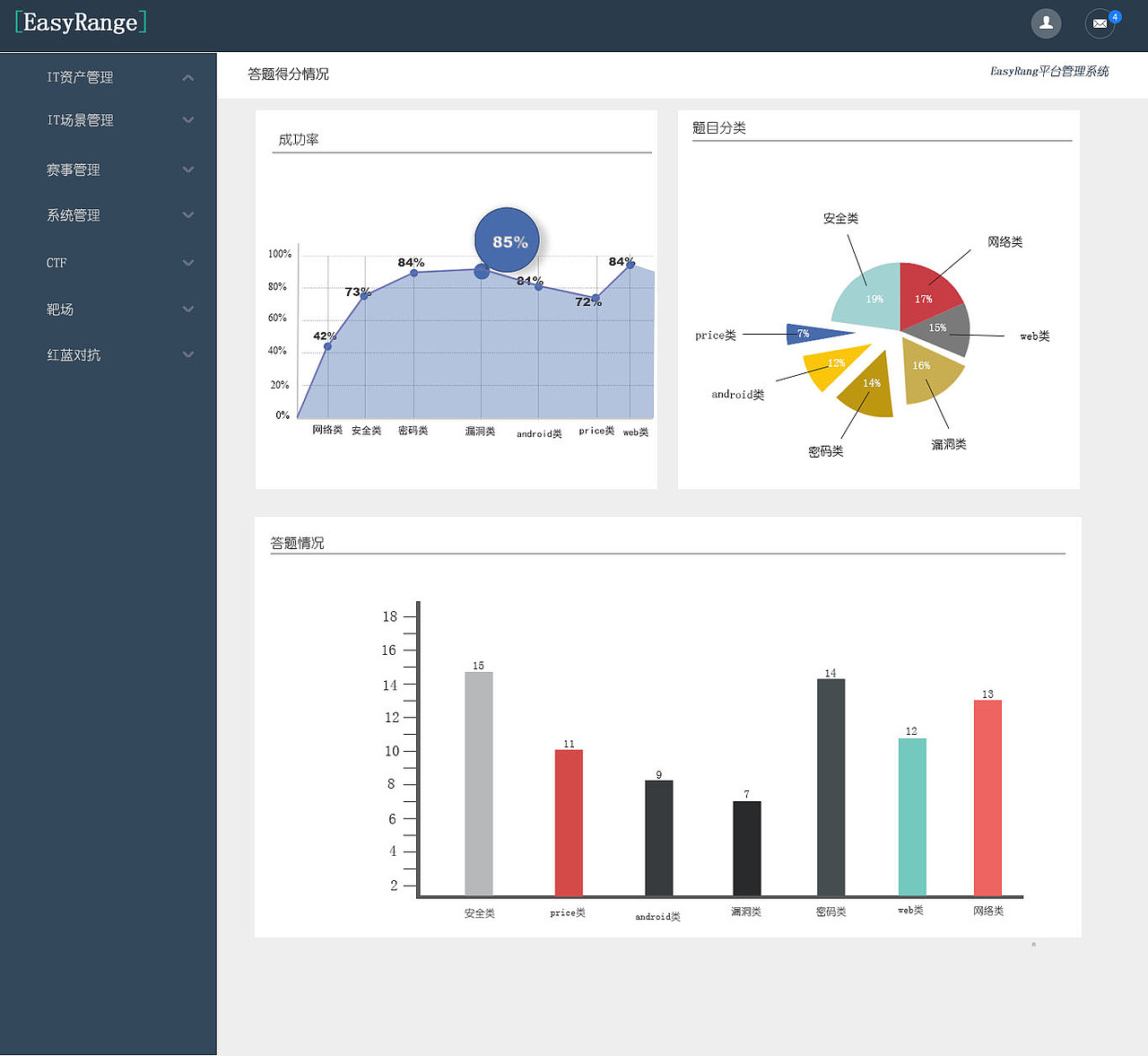
Task: Click the 安全类 bar valued 15
Action: pyautogui.click(x=479, y=783)
